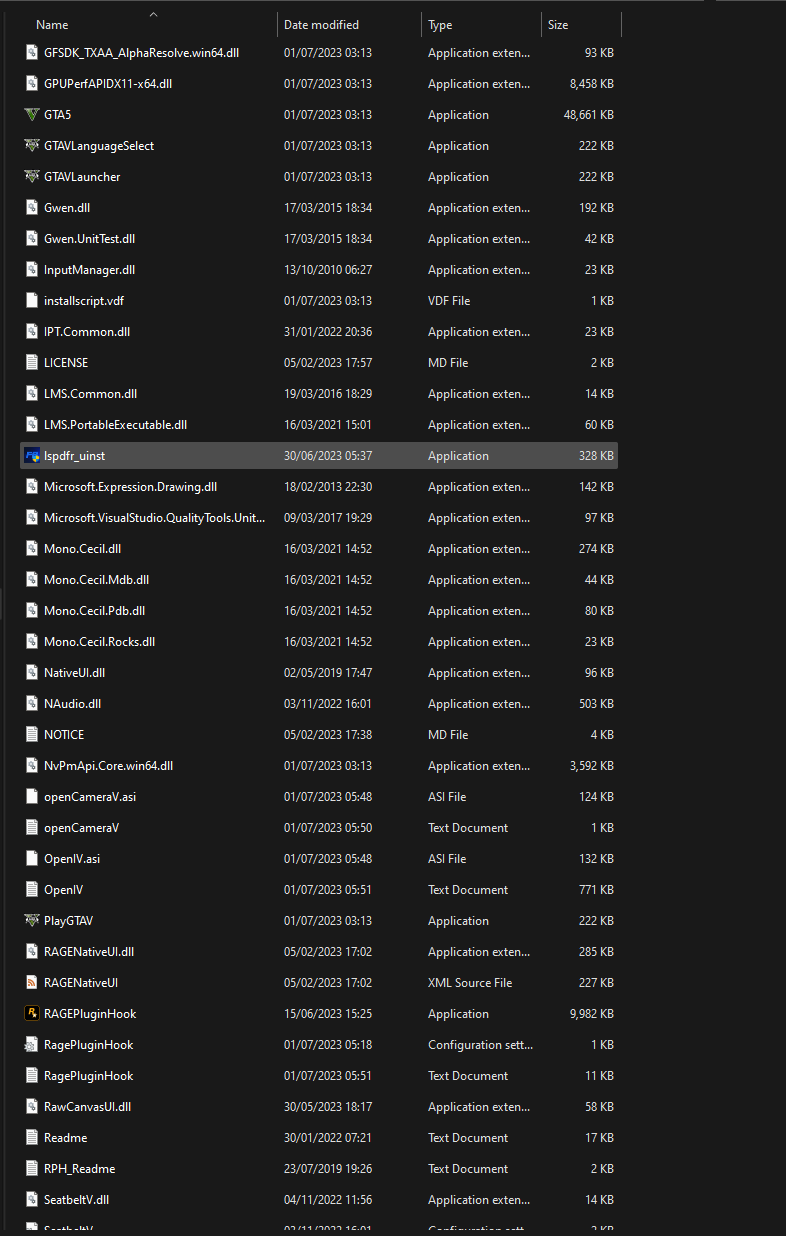Screen dimensions: 786x1236
Task: Click the 30/06/2023 05:37 date cell
Action: (328, 456)
